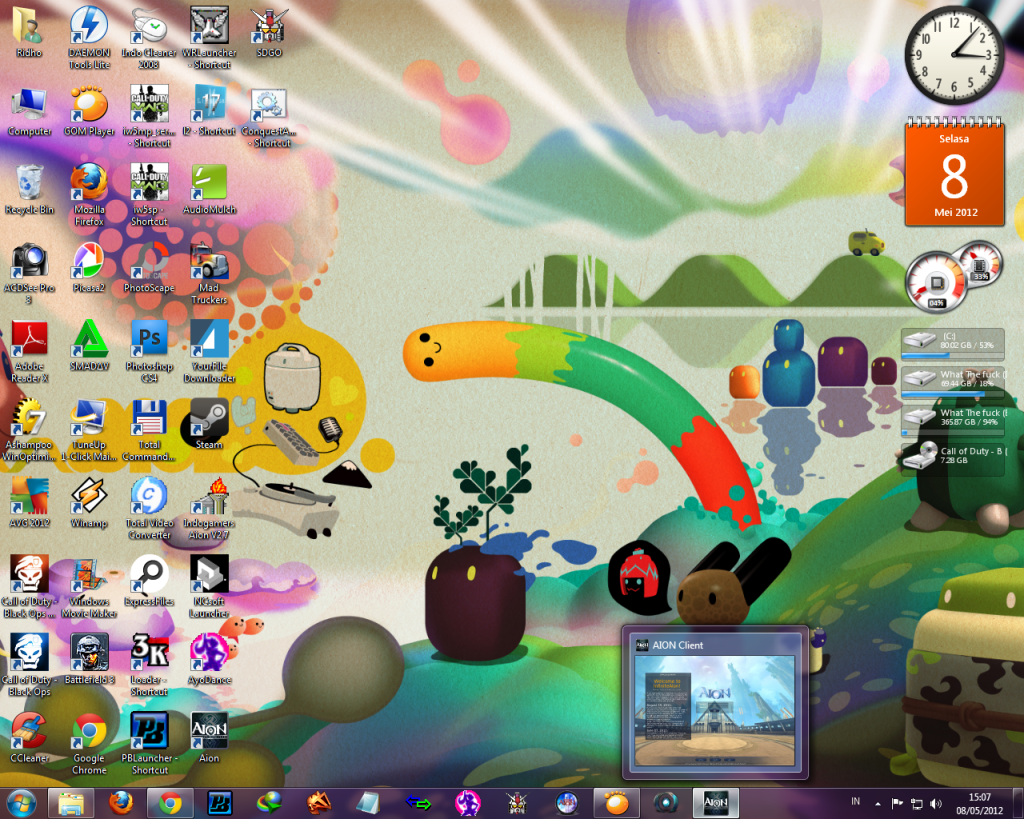Viewport: 1024px width, 819px height.
Task: Open the Windows Start menu
Action: click(21, 803)
